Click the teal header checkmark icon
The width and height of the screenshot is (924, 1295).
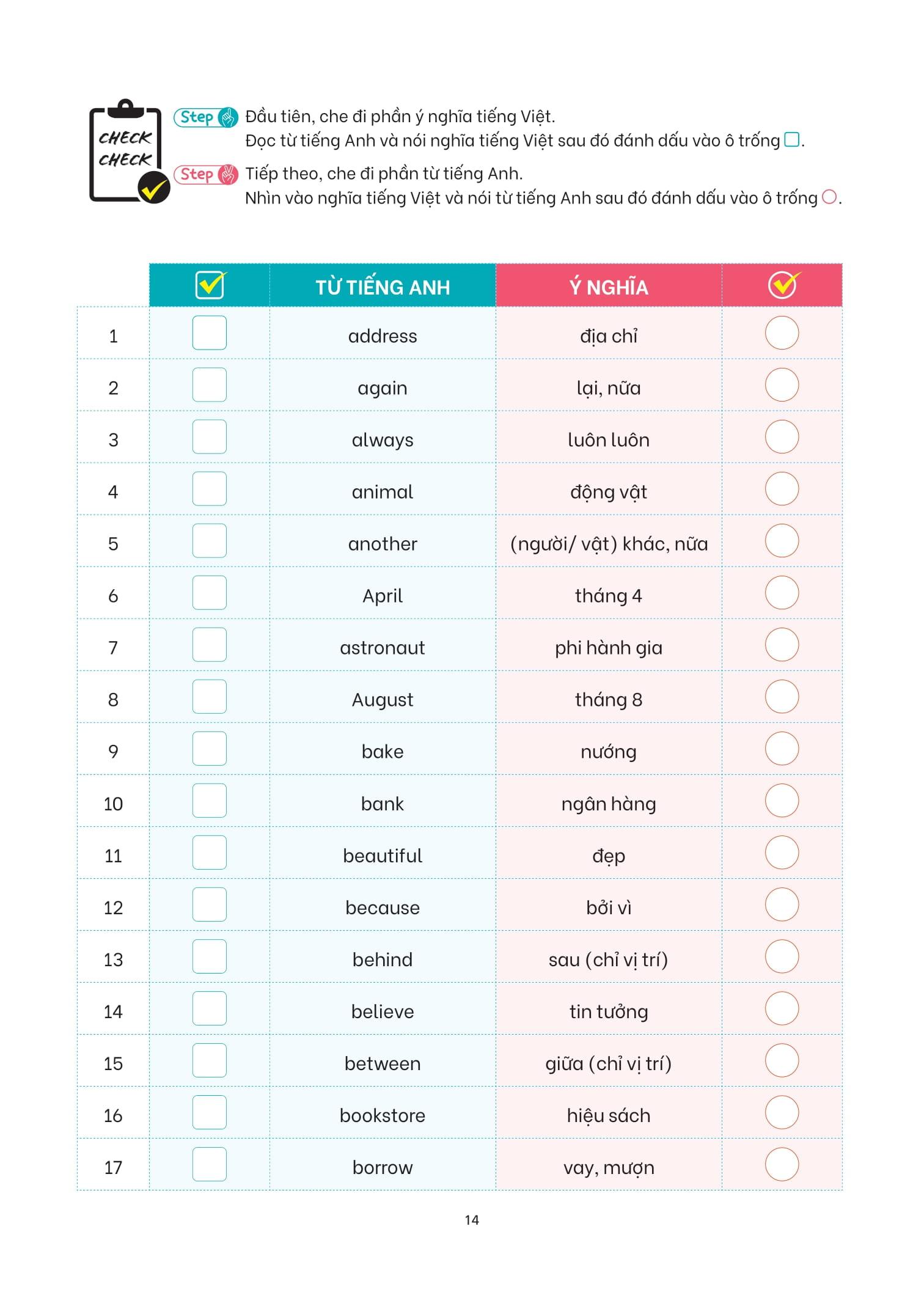pos(211,285)
